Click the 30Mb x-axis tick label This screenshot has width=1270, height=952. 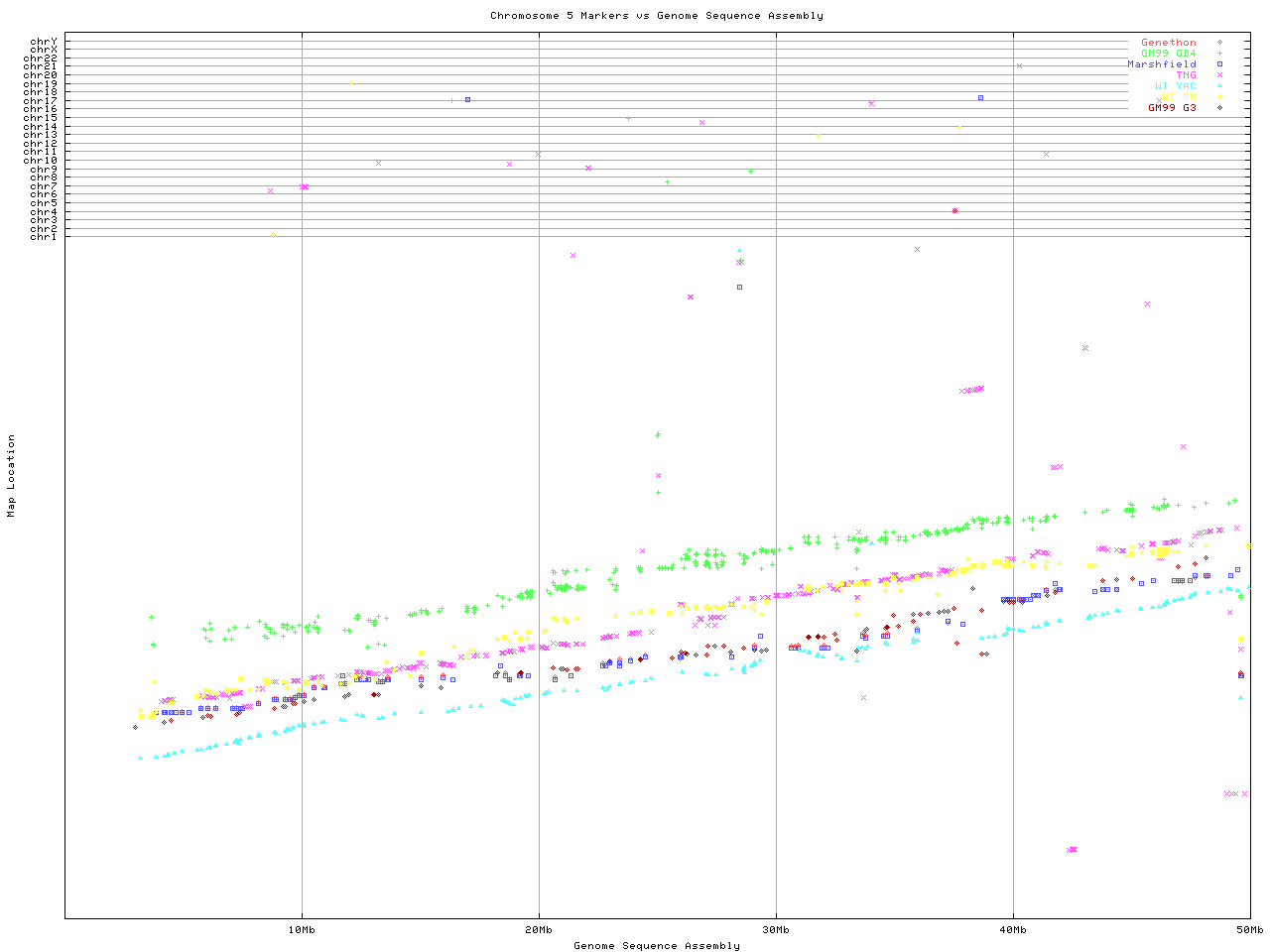coord(776,930)
